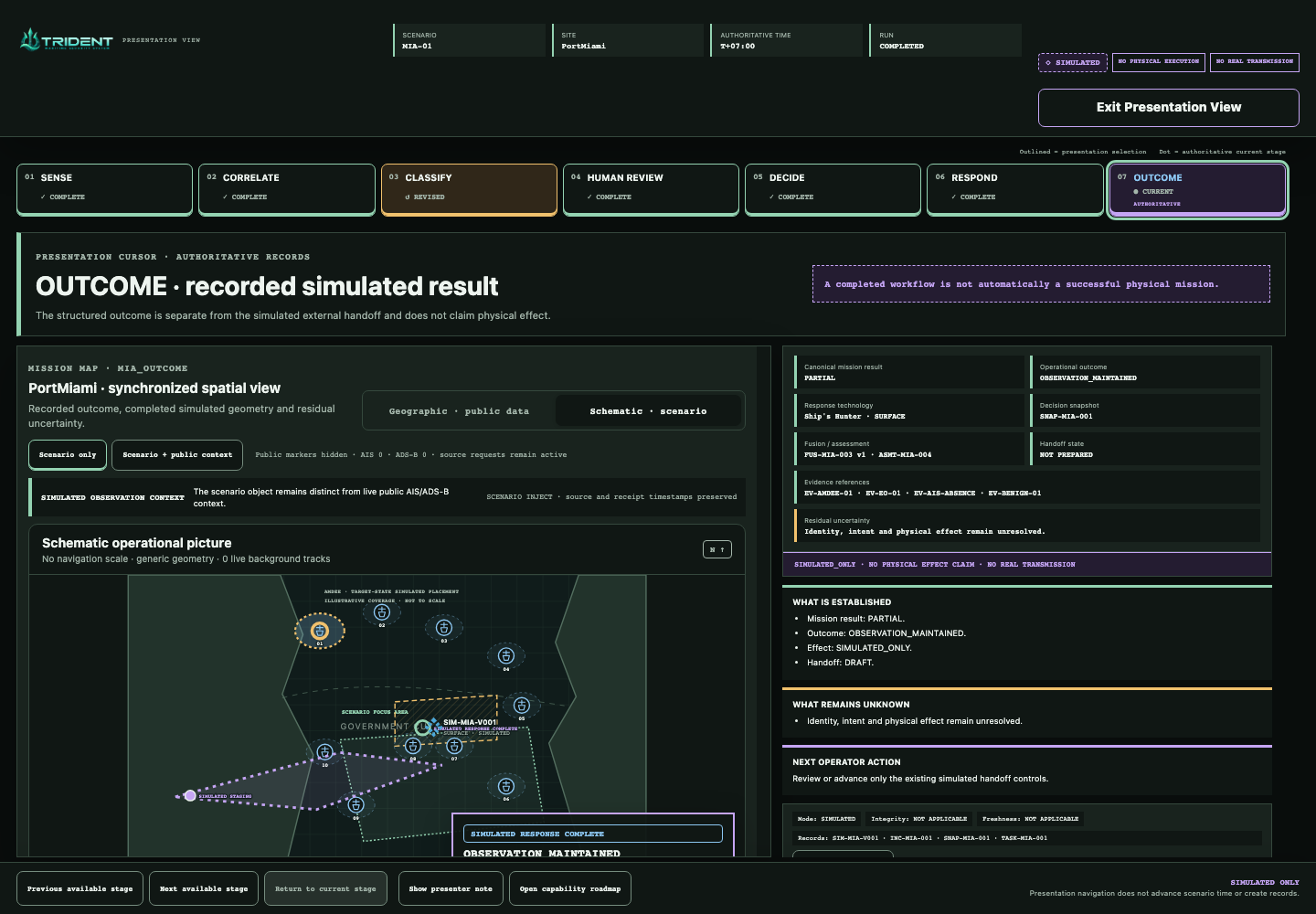
Task: Select sensor marker 06 on the schematic map
Action: coord(506,787)
